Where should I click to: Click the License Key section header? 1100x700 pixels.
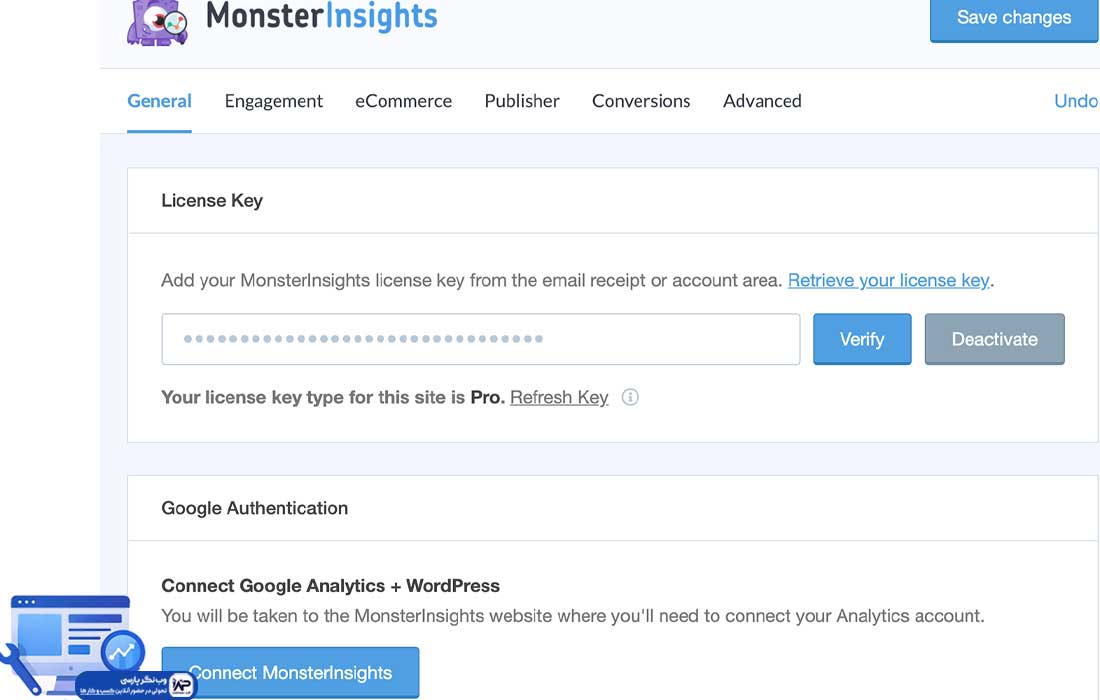click(x=212, y=200)
